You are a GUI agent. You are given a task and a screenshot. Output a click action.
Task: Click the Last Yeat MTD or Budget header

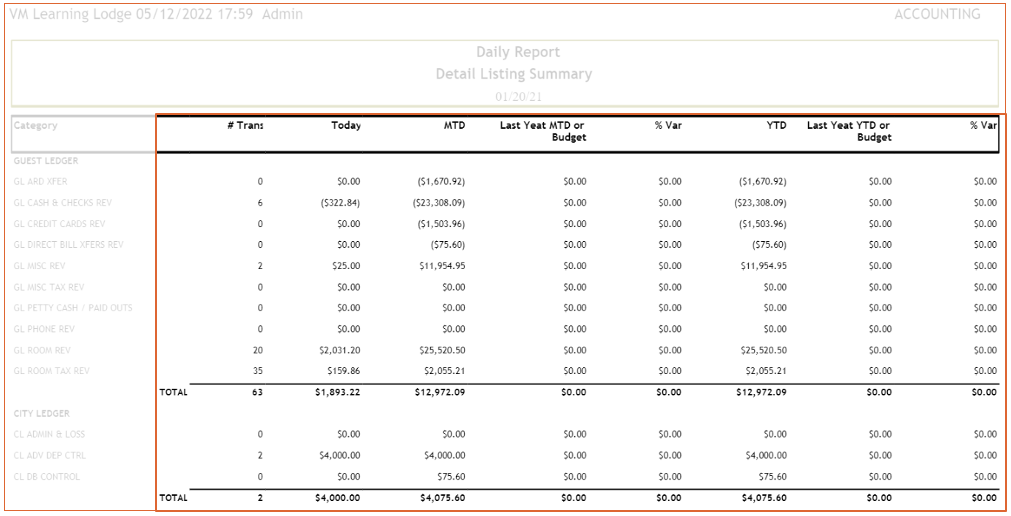coord(543,131)
